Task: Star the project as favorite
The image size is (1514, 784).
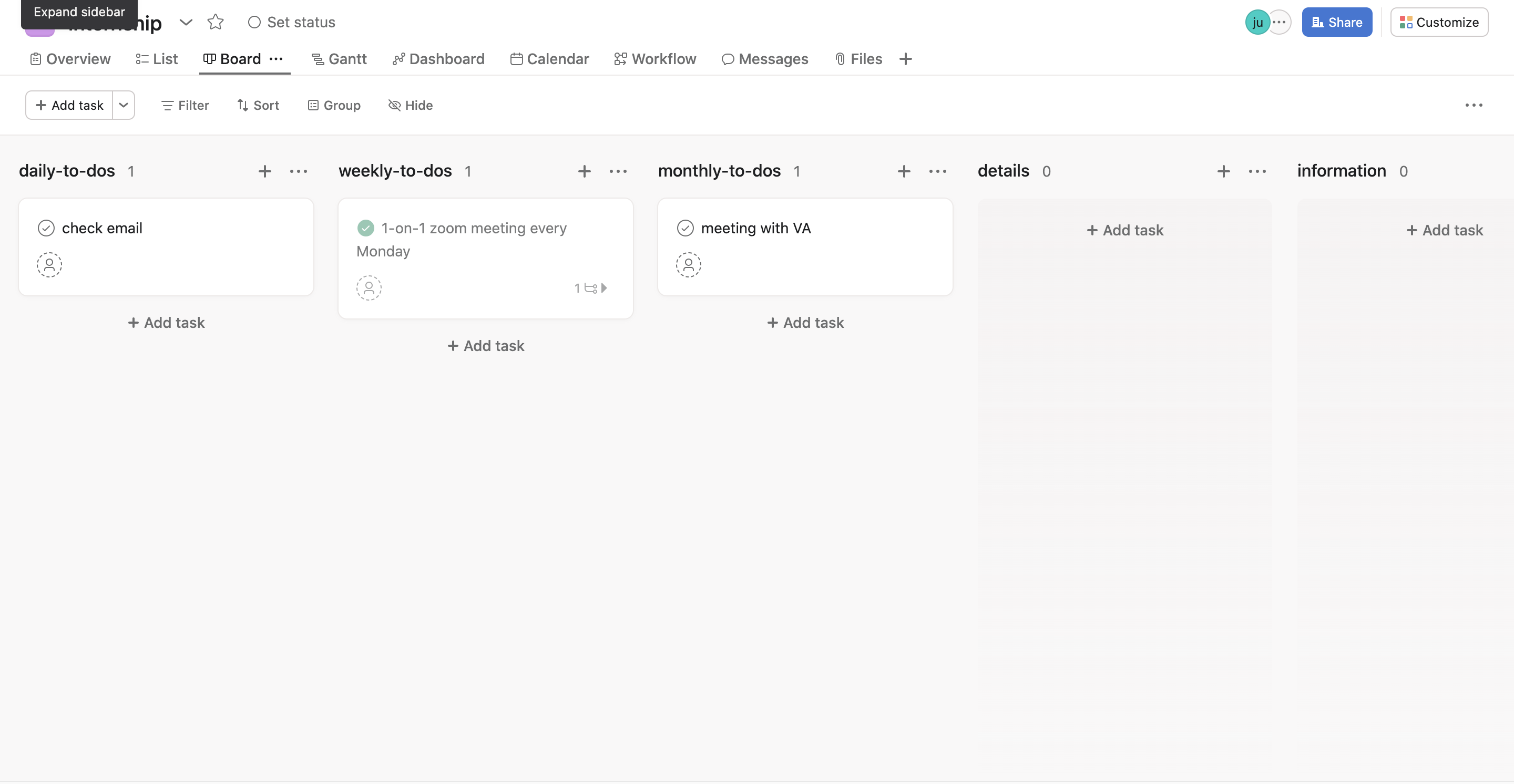Action: pos(216,22)
